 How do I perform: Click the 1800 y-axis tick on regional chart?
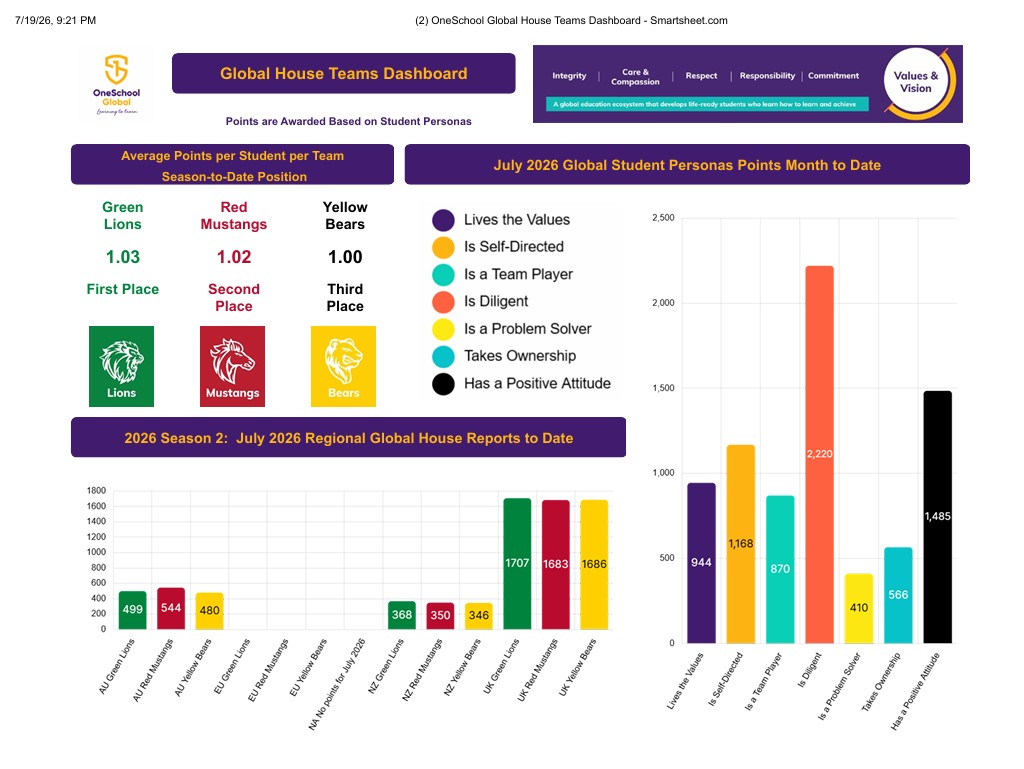(96, 491)
